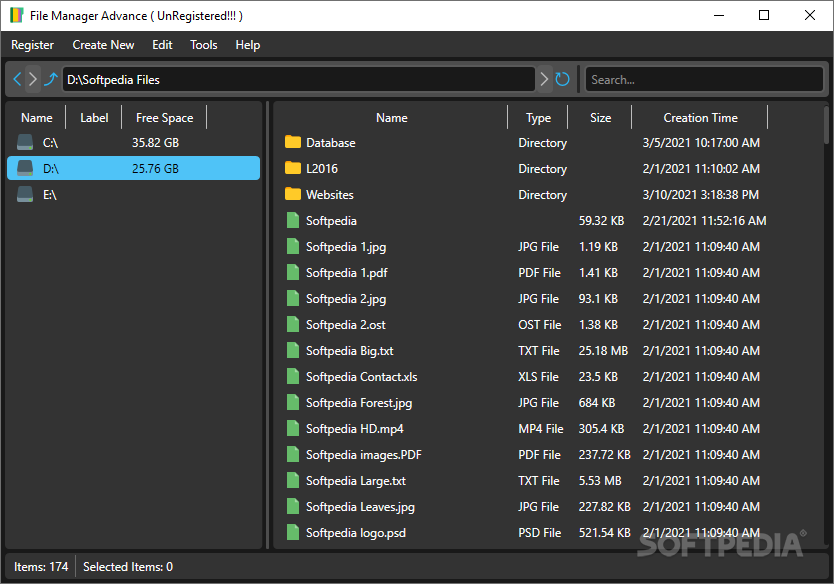Click the Softpedia Big.txt file icon

coord(293,351)
